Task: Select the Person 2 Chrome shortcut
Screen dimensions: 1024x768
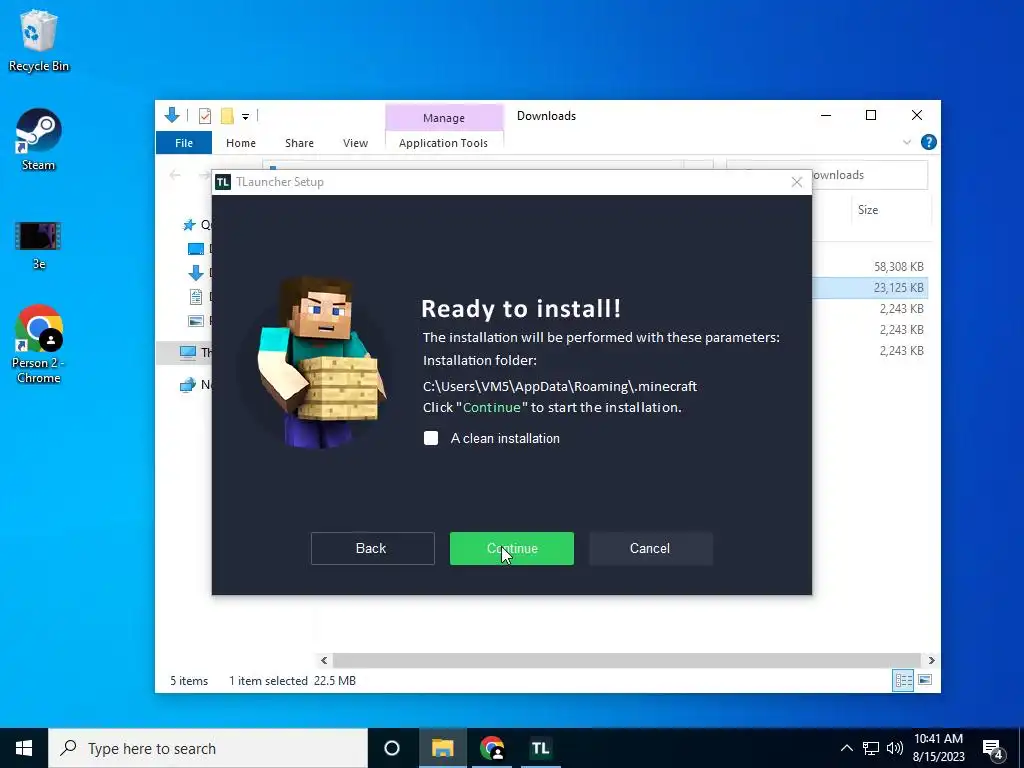Action: [x=39, y=344]
